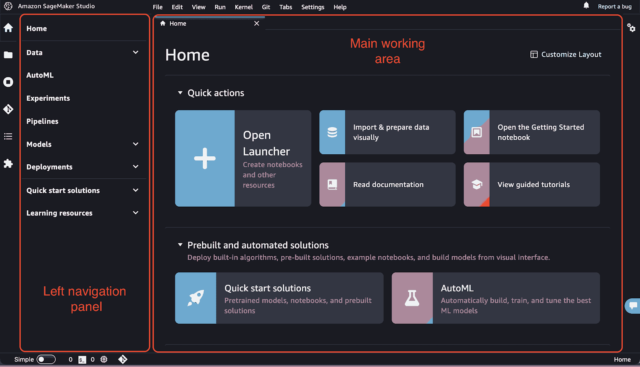Click the database icon for Import data

click(332, 132)
